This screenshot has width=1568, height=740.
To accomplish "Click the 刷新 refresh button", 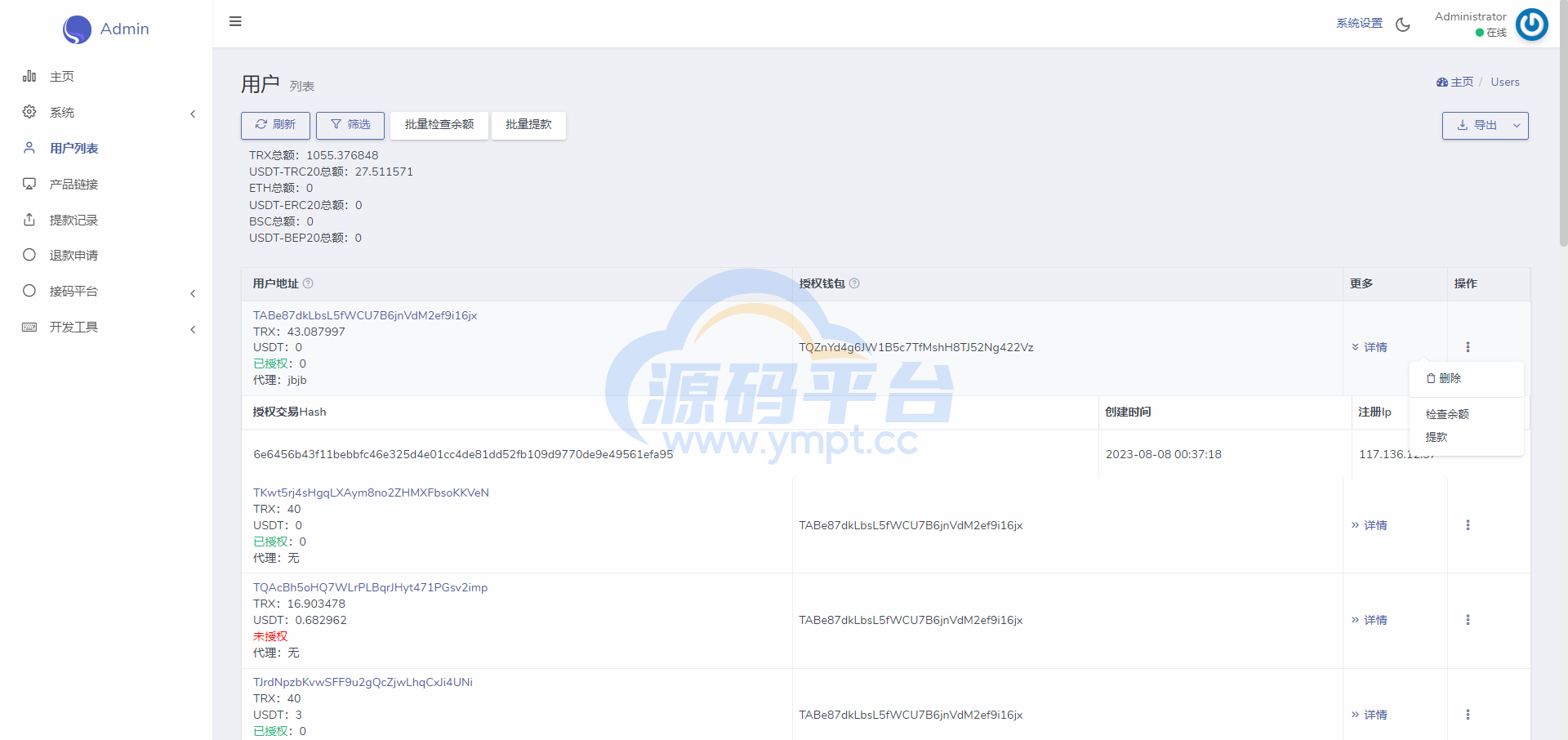I will (x=275, y=125).
